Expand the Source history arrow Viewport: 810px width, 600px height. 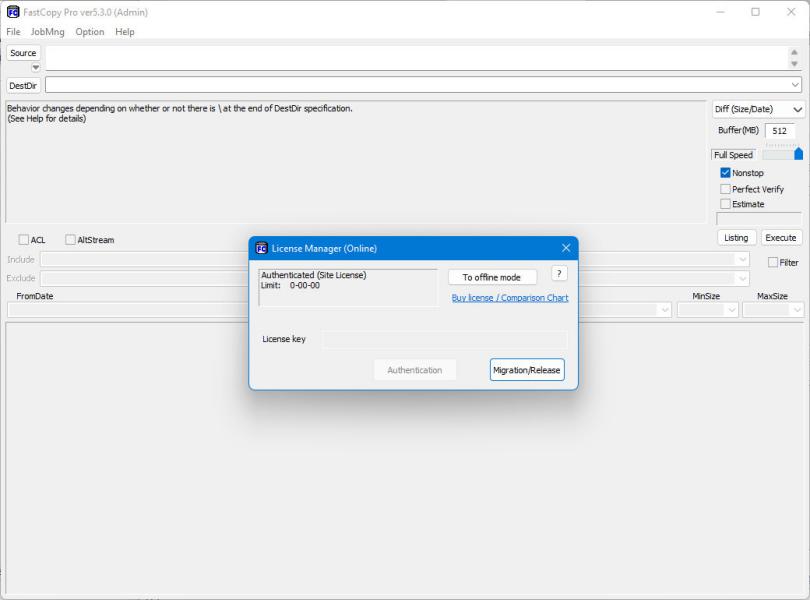[x=35, y=67]
